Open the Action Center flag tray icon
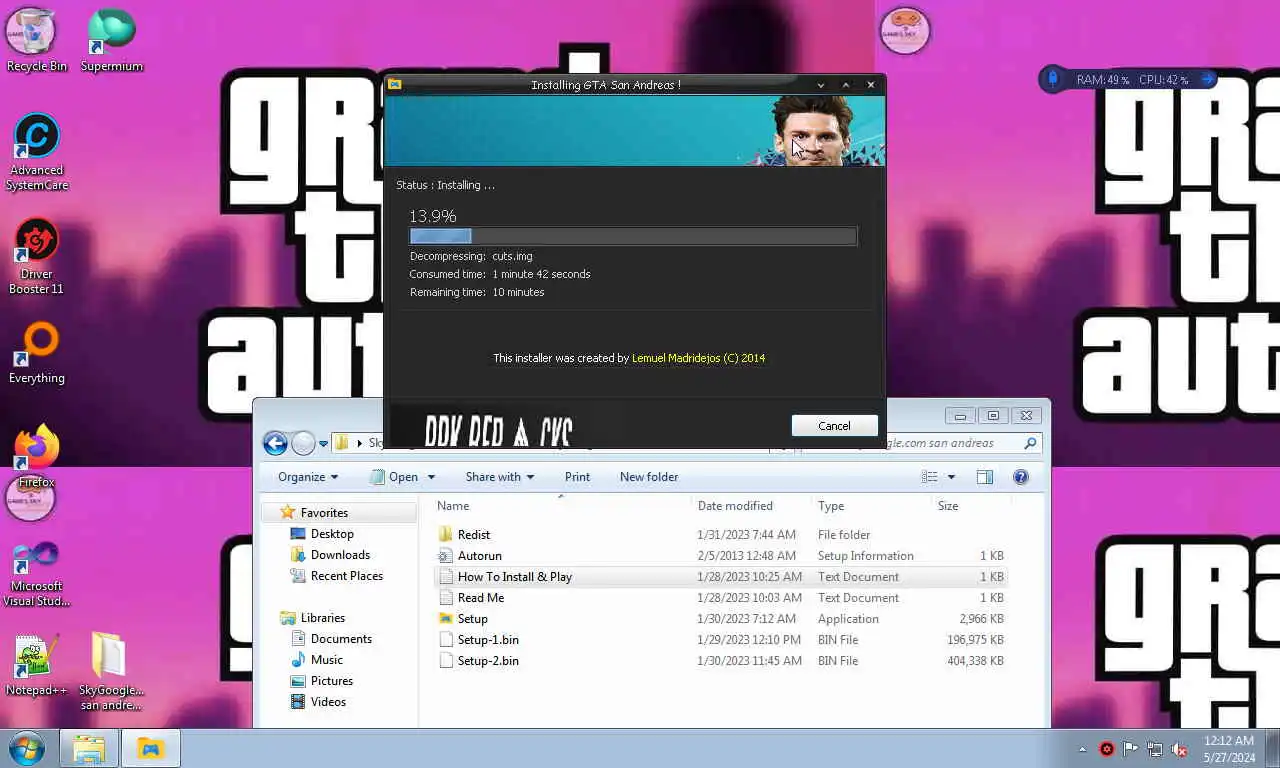This screenshot has width=1280, height=768. coord(1131,749)
